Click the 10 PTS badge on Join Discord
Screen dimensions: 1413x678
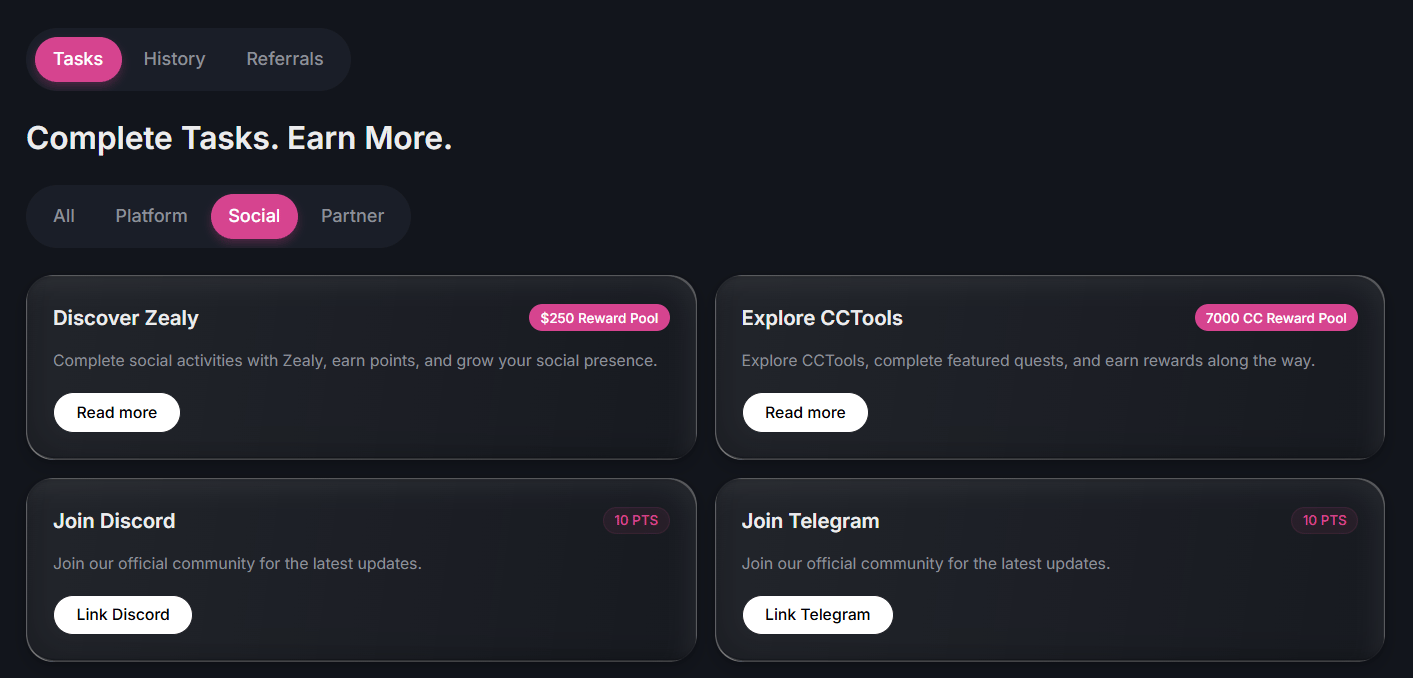636,520
